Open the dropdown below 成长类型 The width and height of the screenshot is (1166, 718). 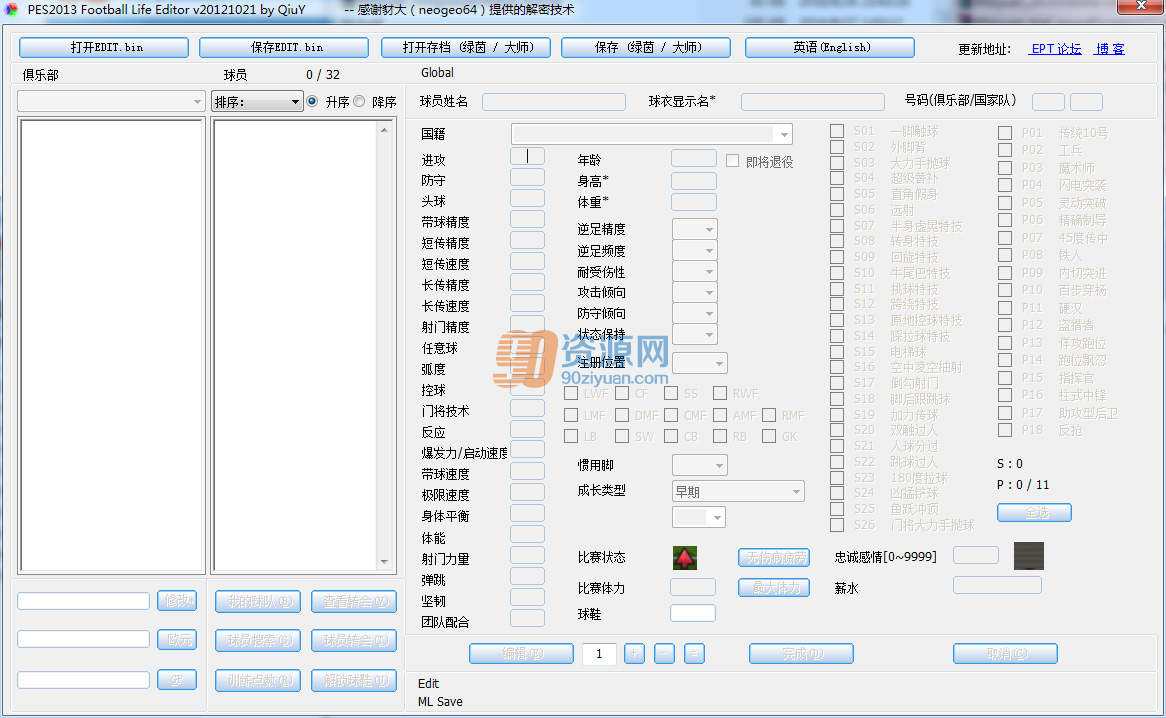(x=699, y=517)
